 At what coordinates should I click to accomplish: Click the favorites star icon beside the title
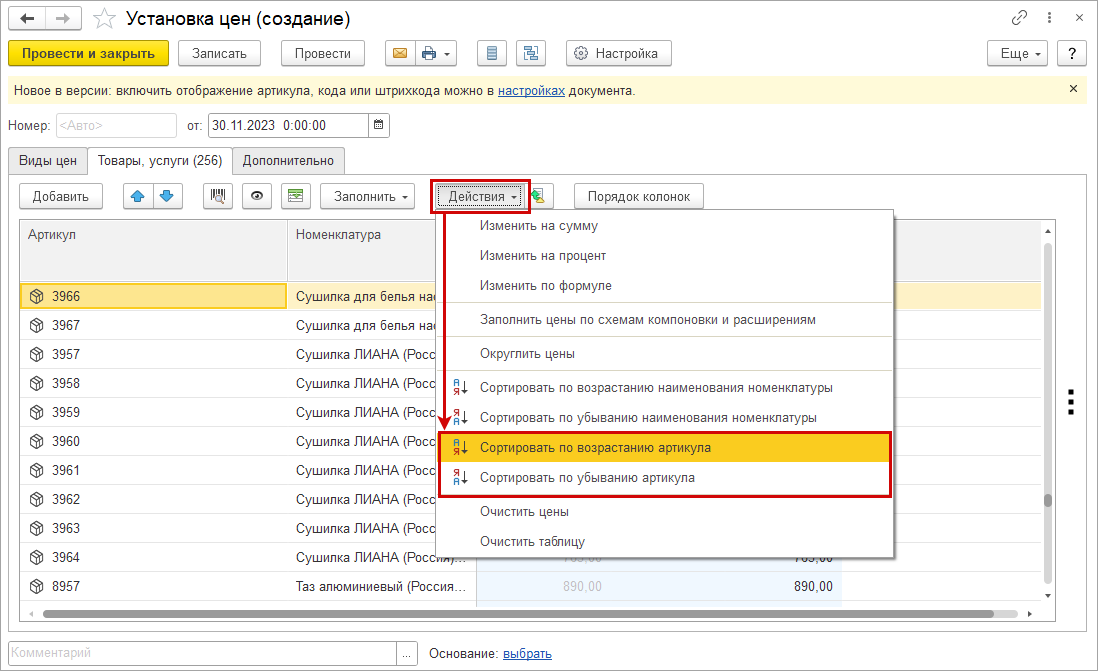pyautogui.click(x=103, y=18)
